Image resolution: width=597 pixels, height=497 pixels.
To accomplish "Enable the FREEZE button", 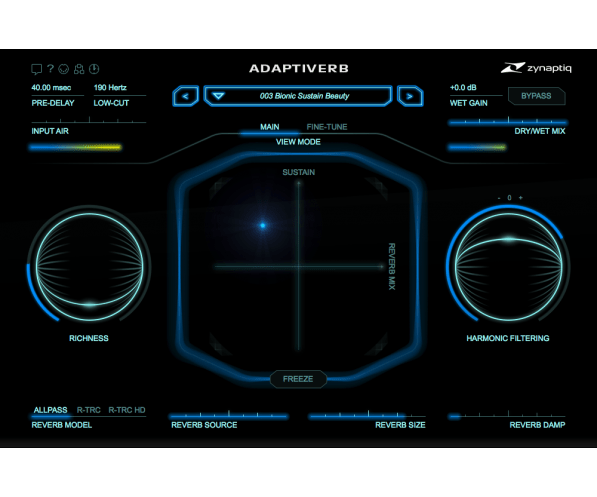I will point(298,379).
